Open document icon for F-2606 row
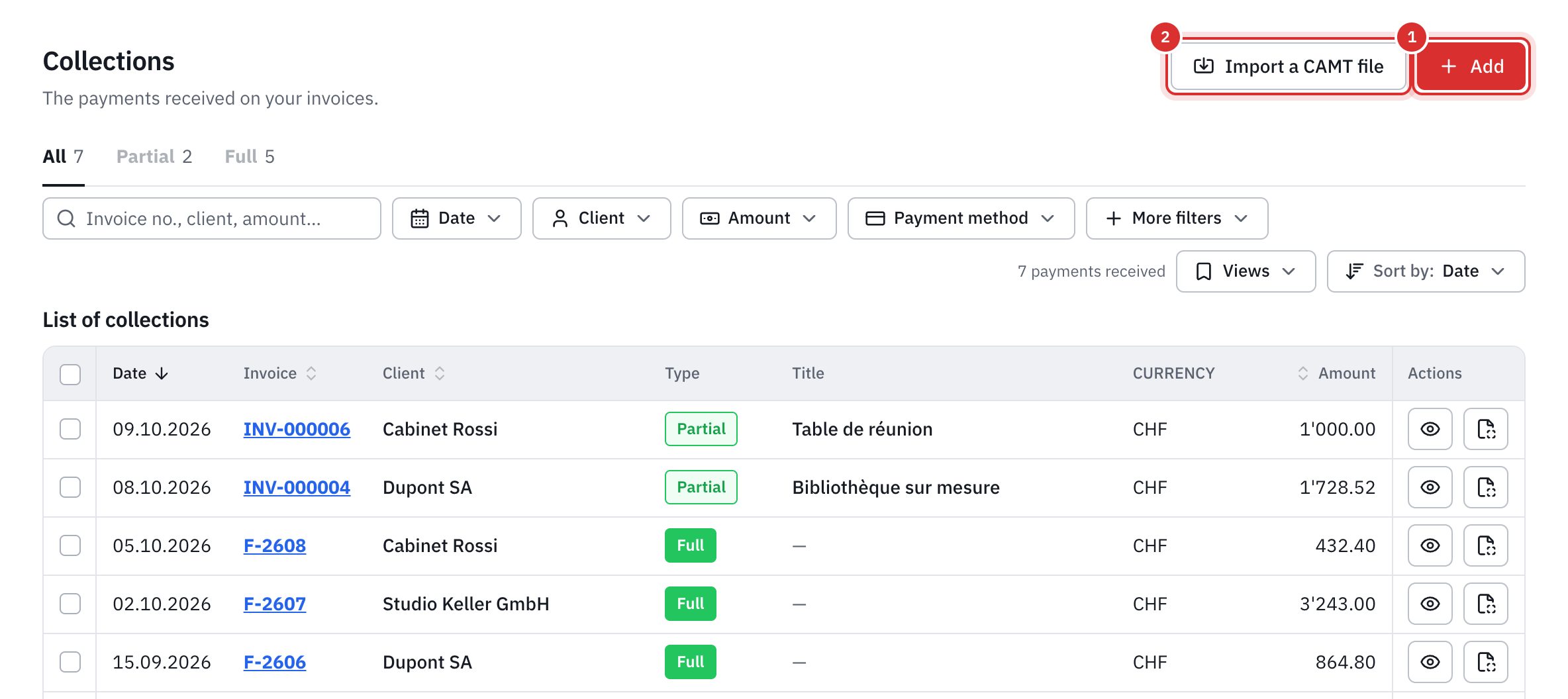Image resolution: width=1568 pixels, height=699 pixels. coord(1485,662)
